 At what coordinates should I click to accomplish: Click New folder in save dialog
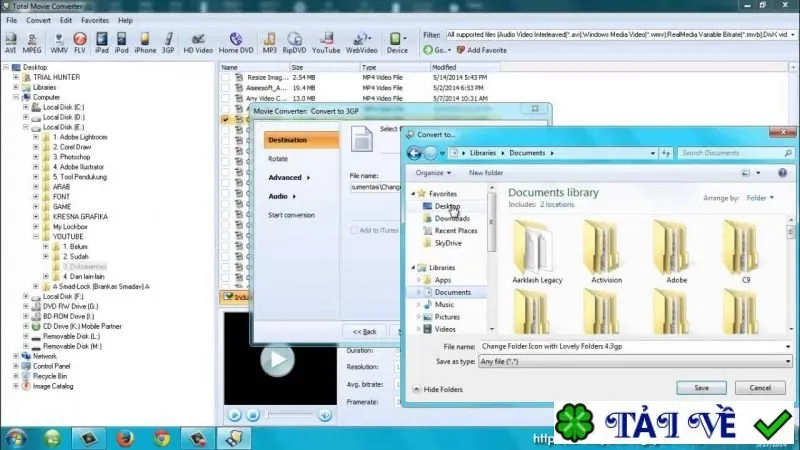(x=486, y=173)
